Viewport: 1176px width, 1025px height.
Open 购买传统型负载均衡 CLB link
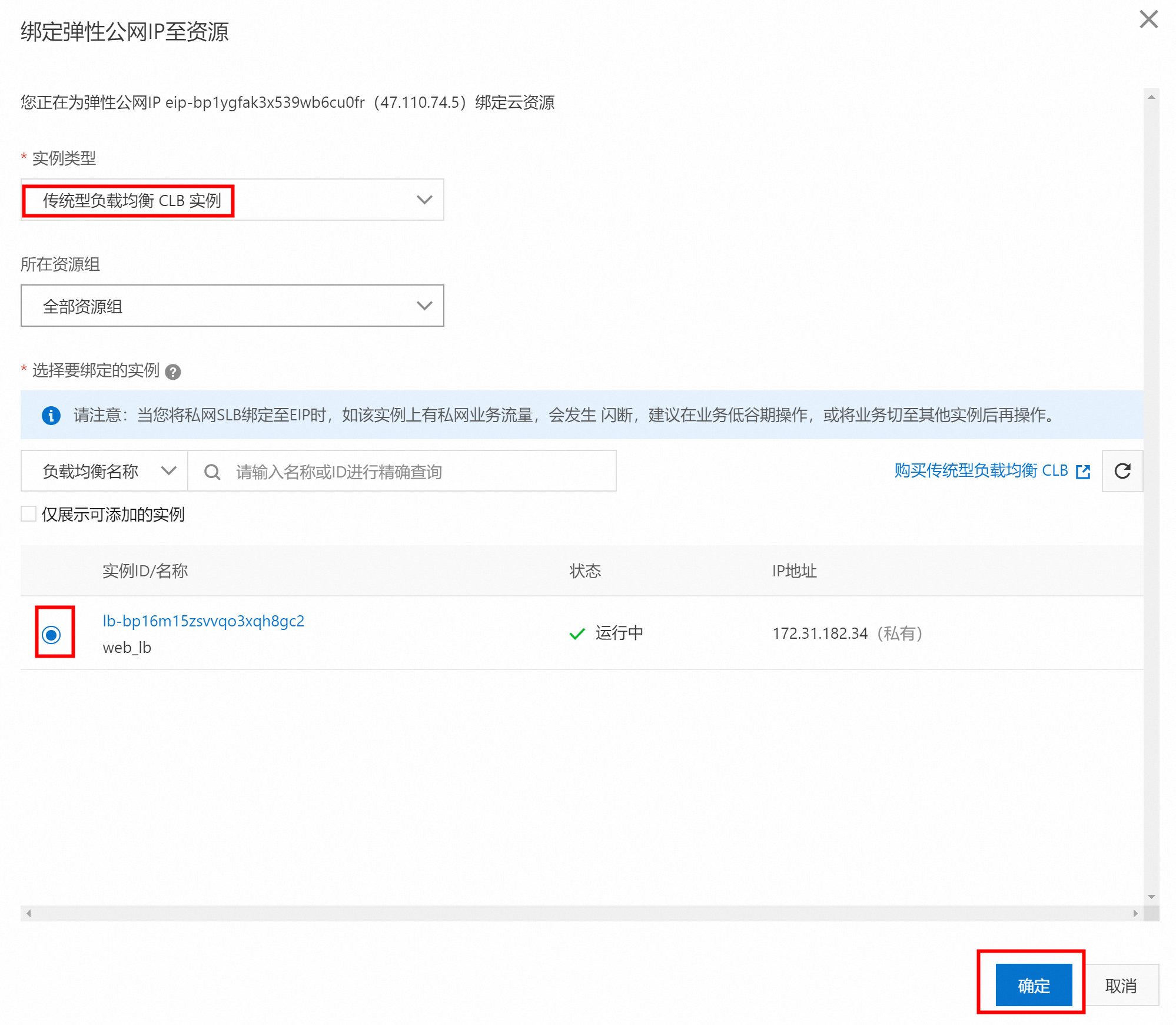981,470
